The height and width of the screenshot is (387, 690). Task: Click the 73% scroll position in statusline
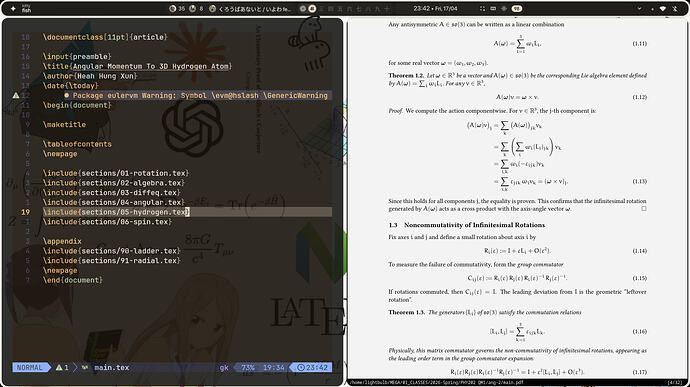click(x=248, y=367)
